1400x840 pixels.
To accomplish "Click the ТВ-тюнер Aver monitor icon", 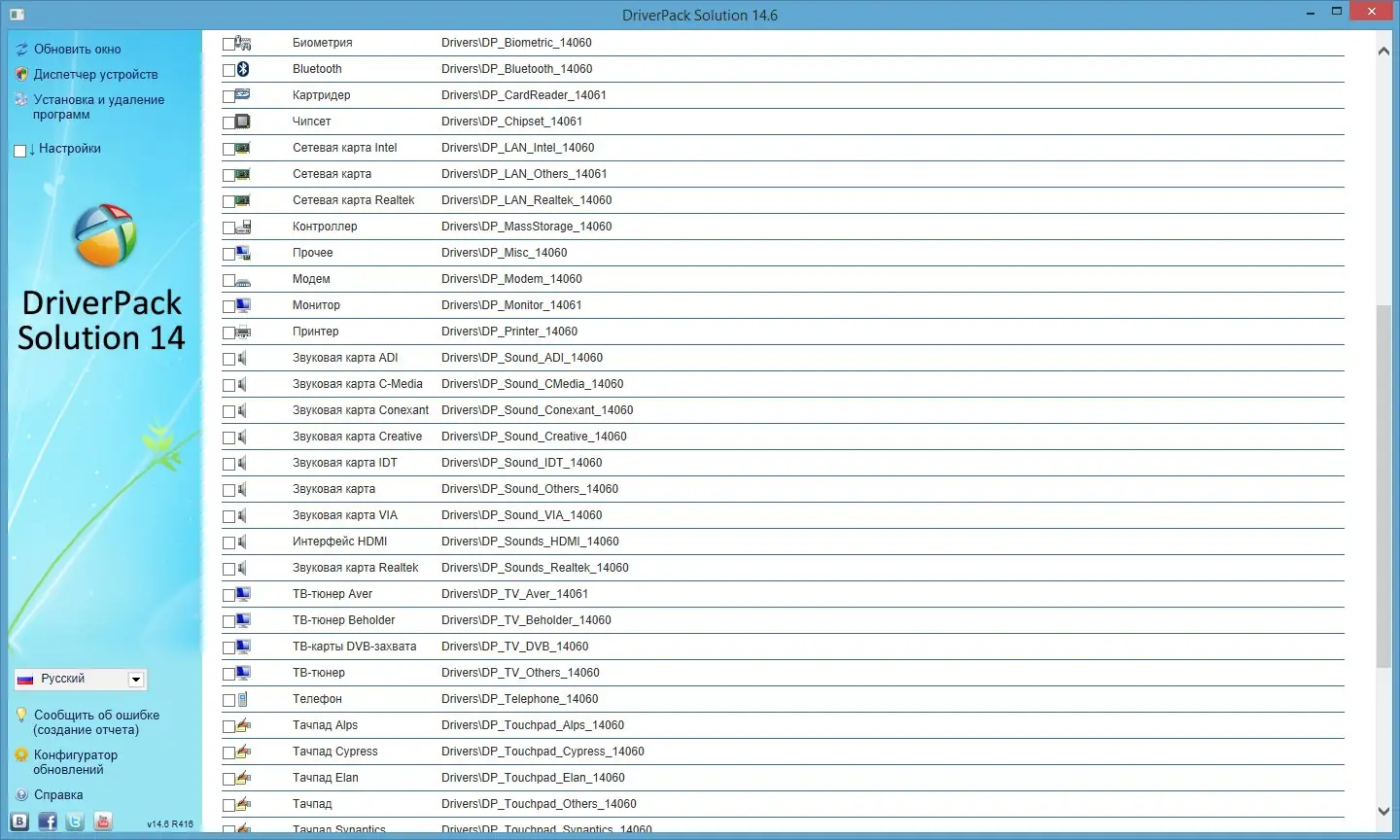I will click(x=243, y=594).
